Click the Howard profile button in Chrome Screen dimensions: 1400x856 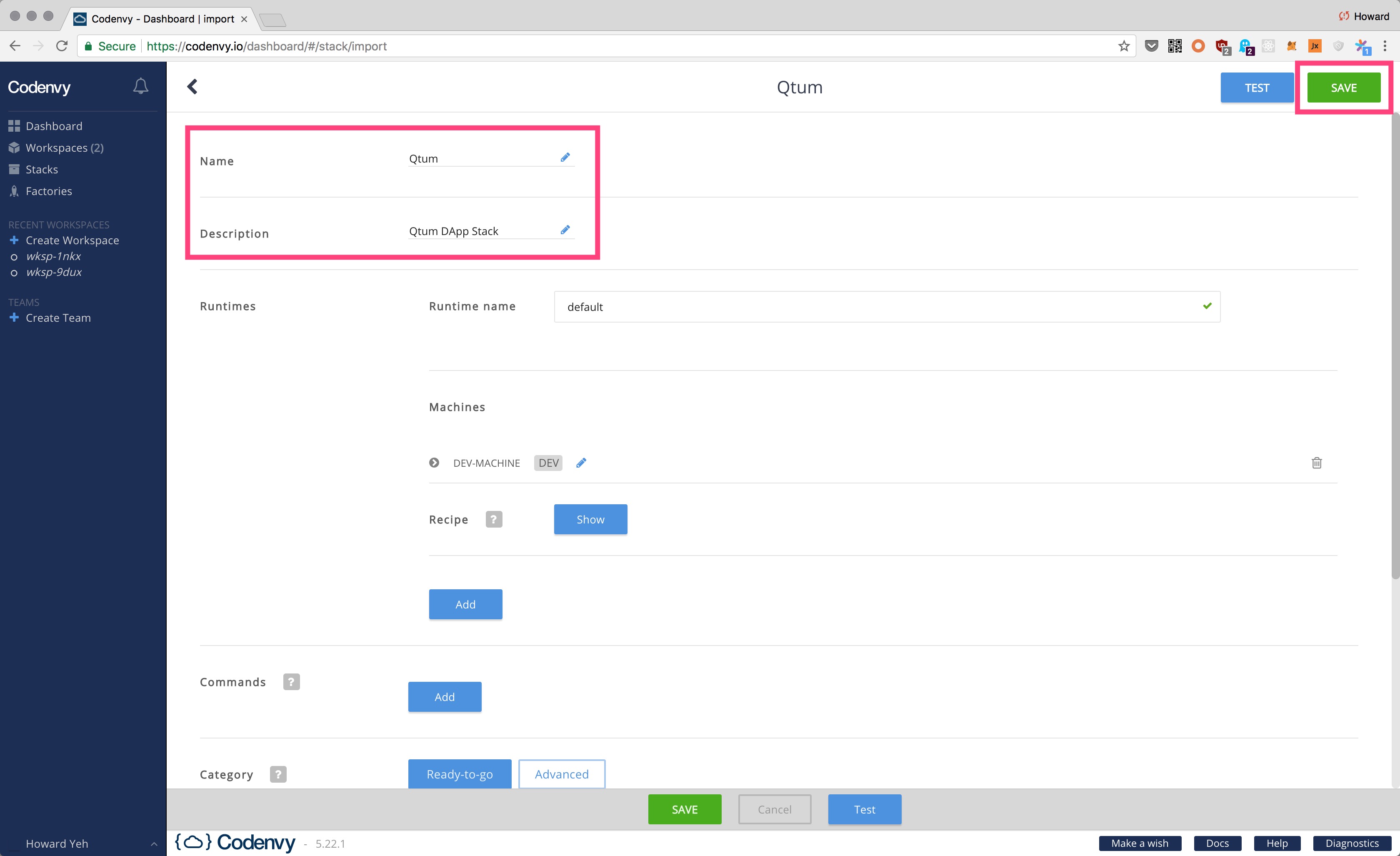click(x=1364, y=17)
